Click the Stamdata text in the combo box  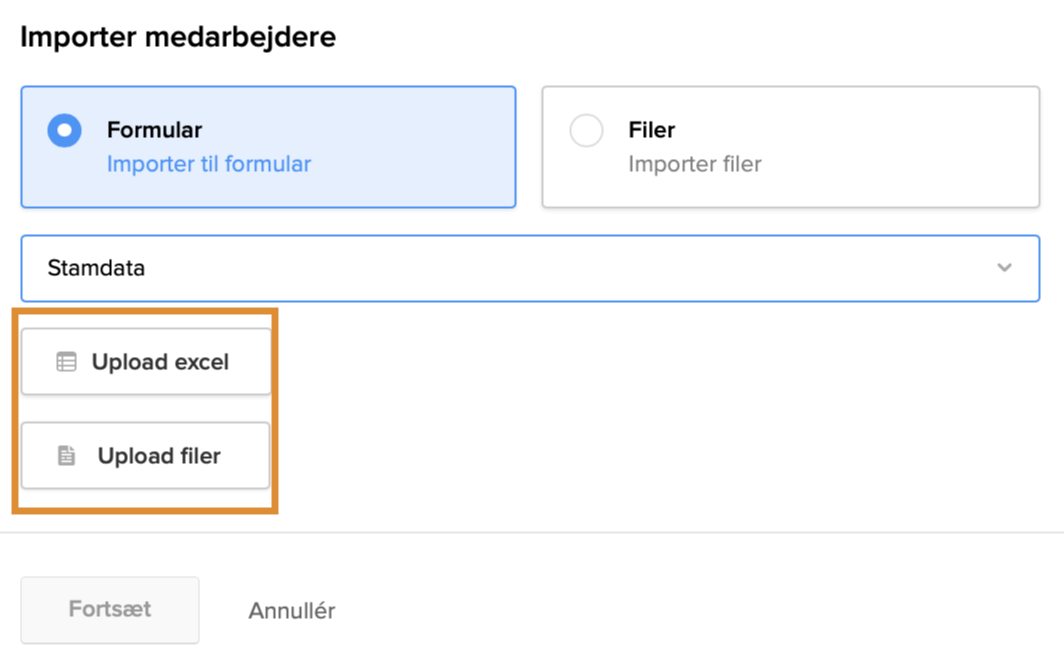click(96, 268)
